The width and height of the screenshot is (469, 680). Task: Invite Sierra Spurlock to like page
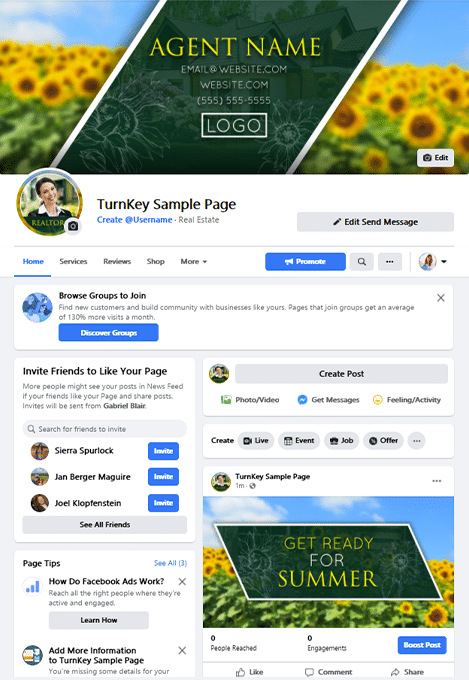tap(163, 451)
